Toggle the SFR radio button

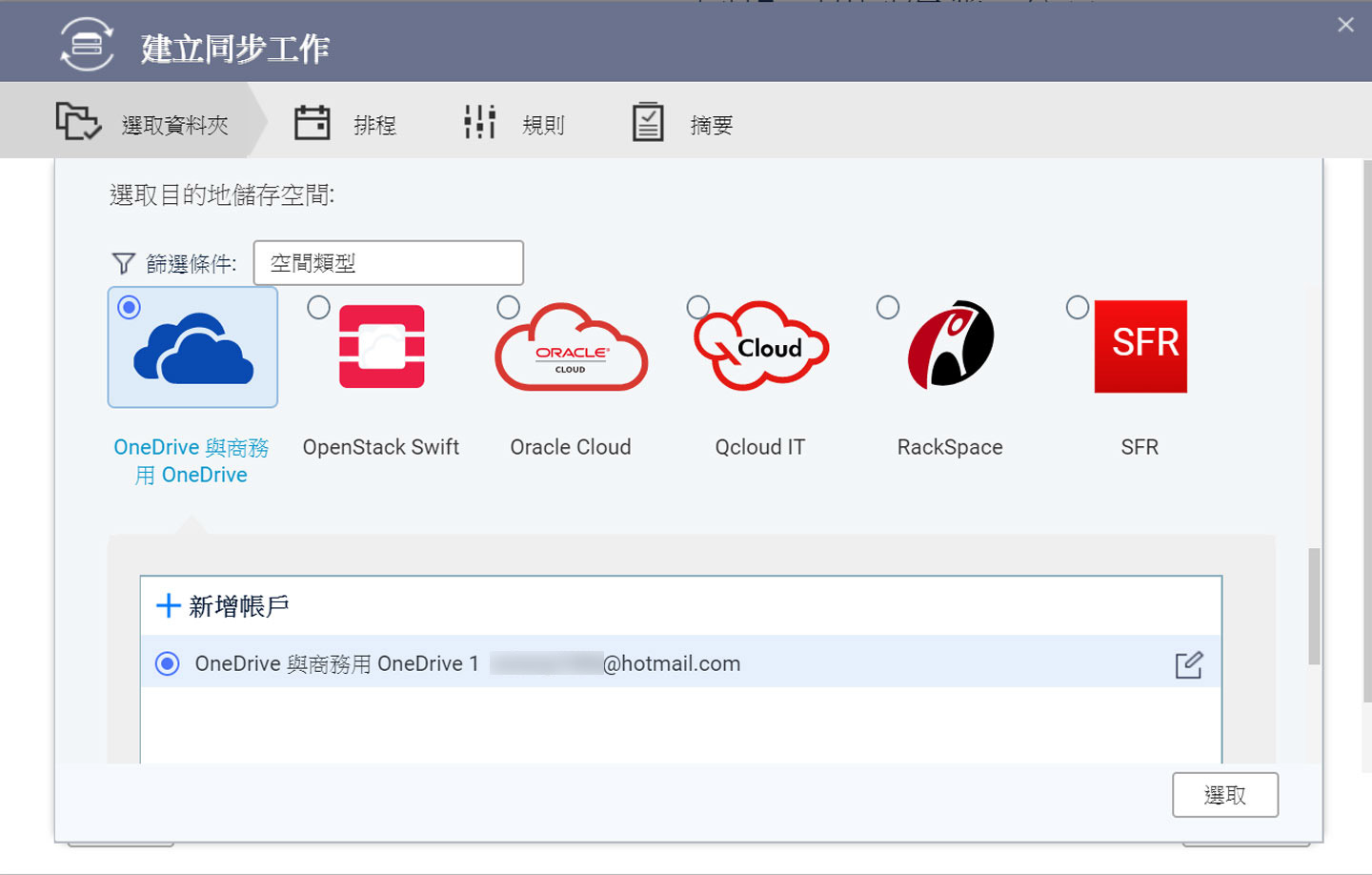tap(1078, 308)
